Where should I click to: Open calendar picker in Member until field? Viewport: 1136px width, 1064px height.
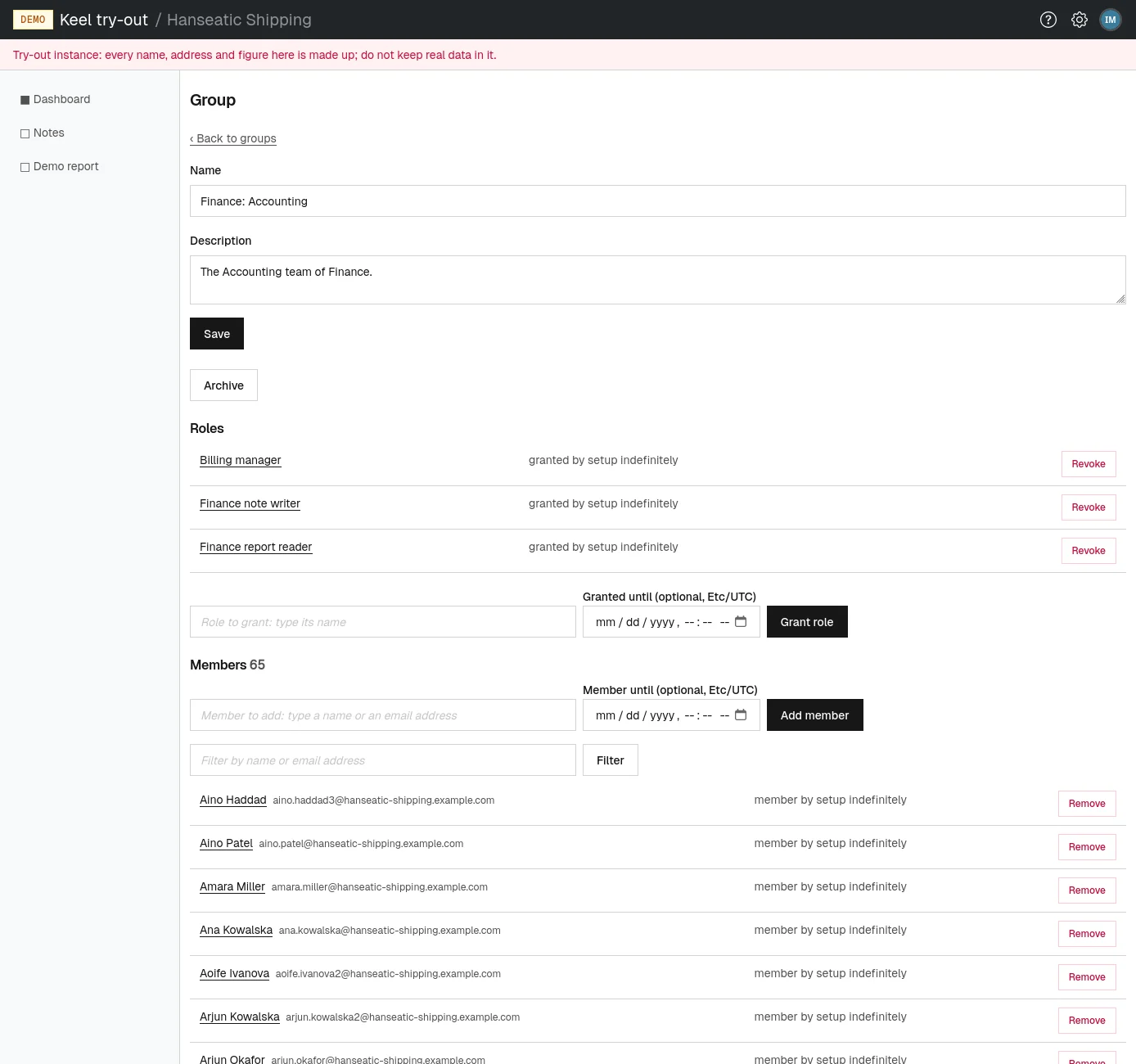[741, 715]
